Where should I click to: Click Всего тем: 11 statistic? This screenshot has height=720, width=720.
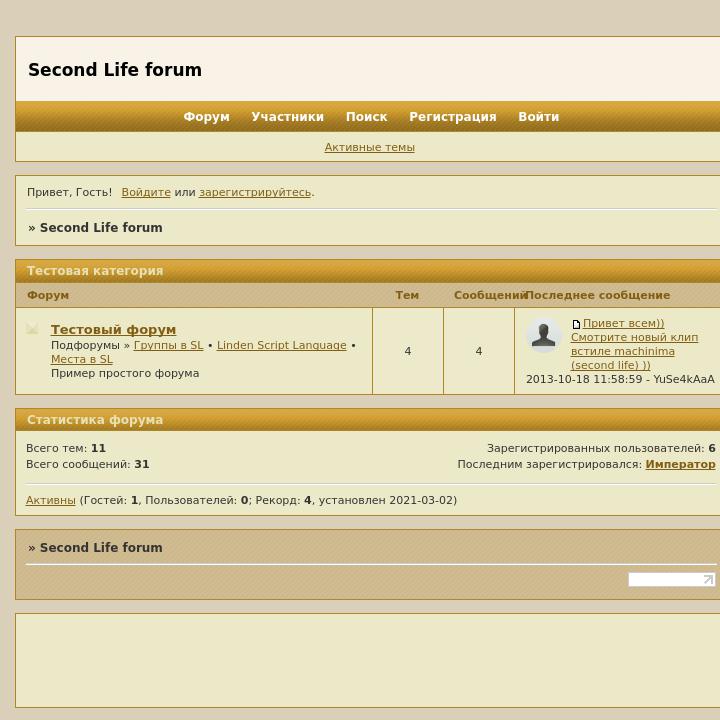[x=66, y=448]
